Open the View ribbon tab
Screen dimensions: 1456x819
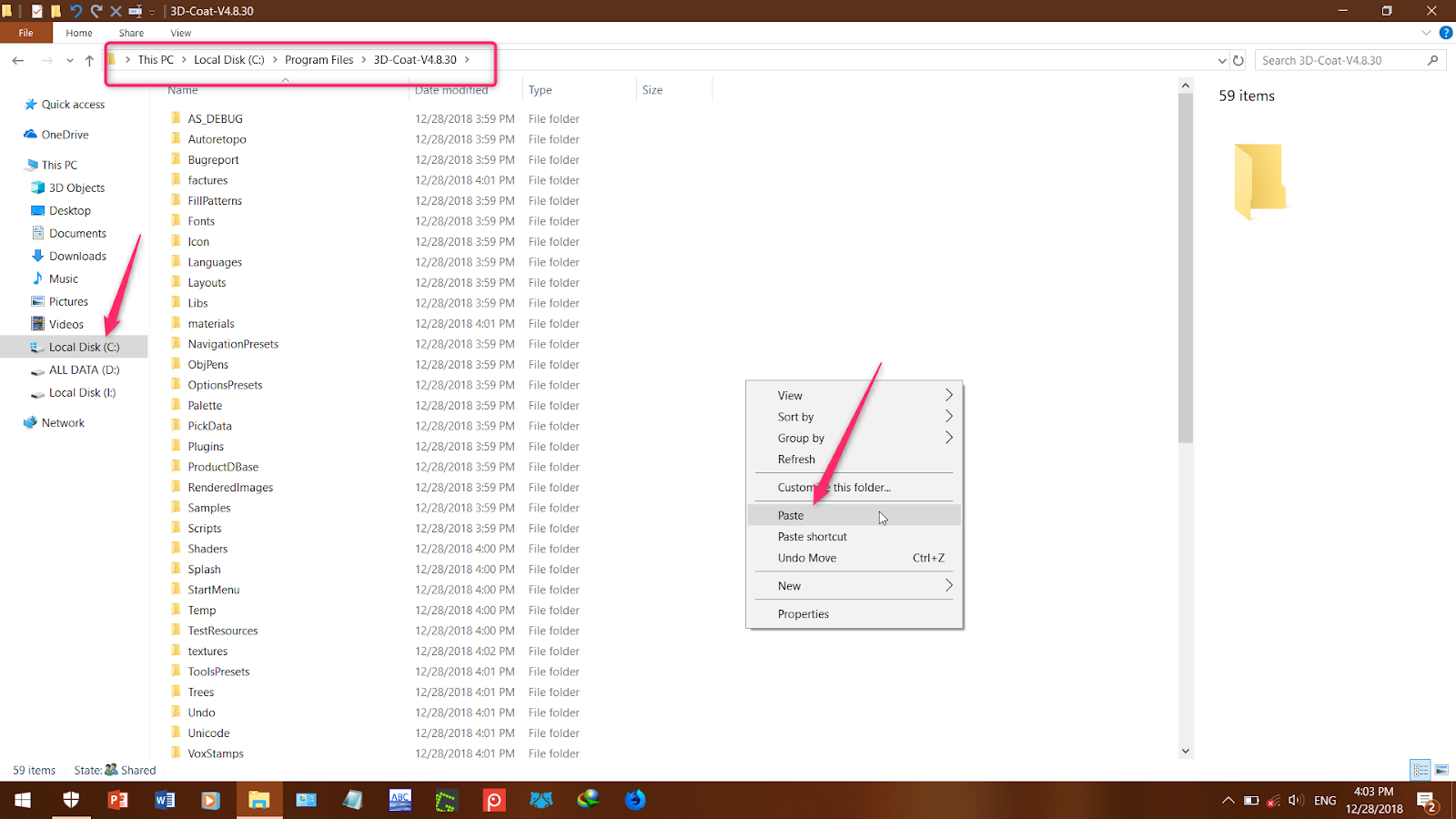[181, 33]
